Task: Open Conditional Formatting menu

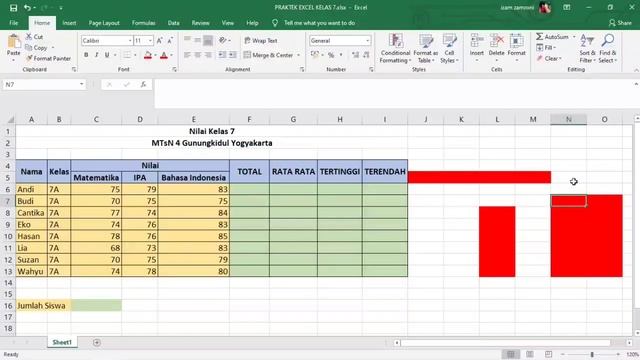Action: point(395,49)
